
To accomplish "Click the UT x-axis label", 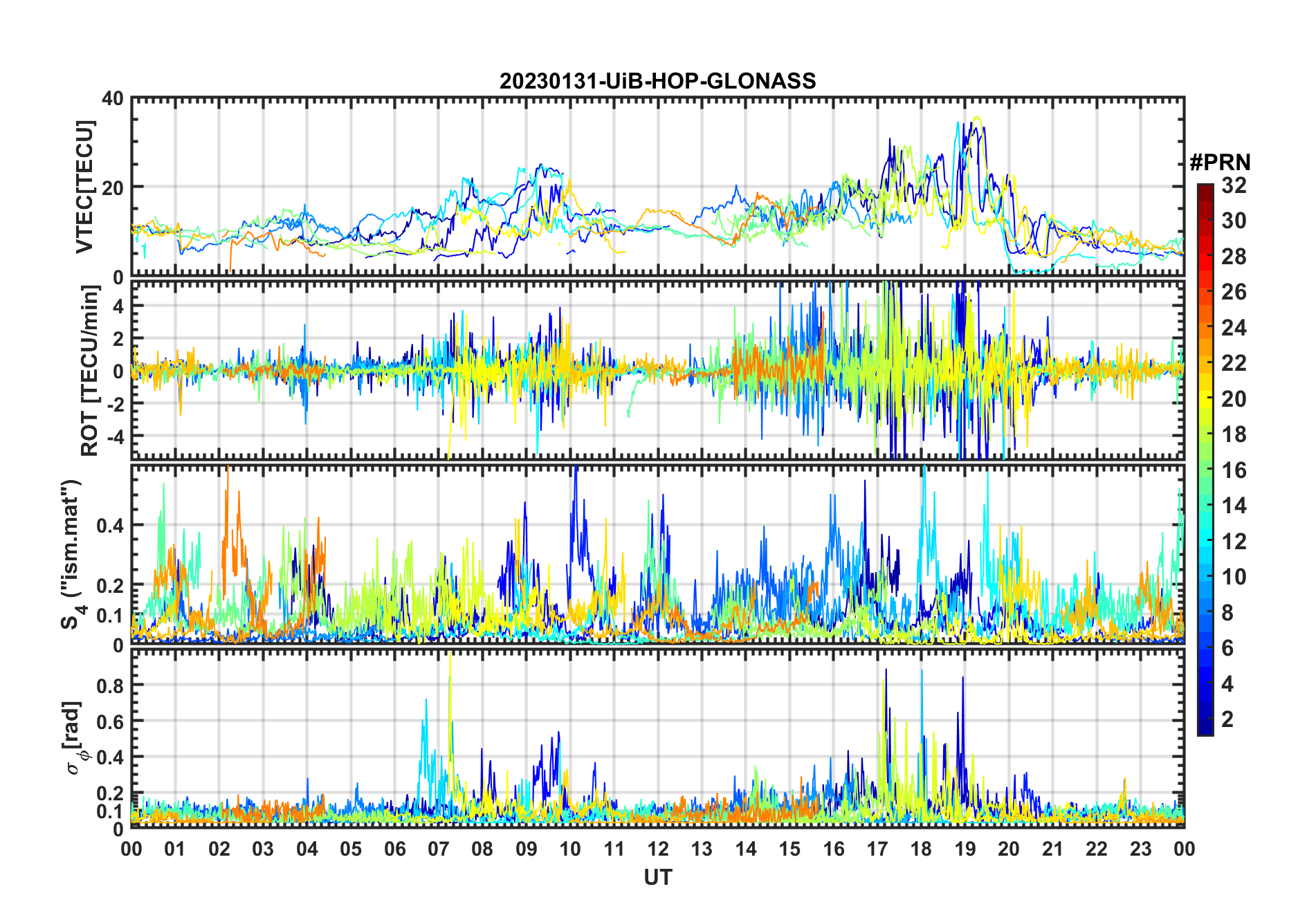I will click(x=657, y=877).
